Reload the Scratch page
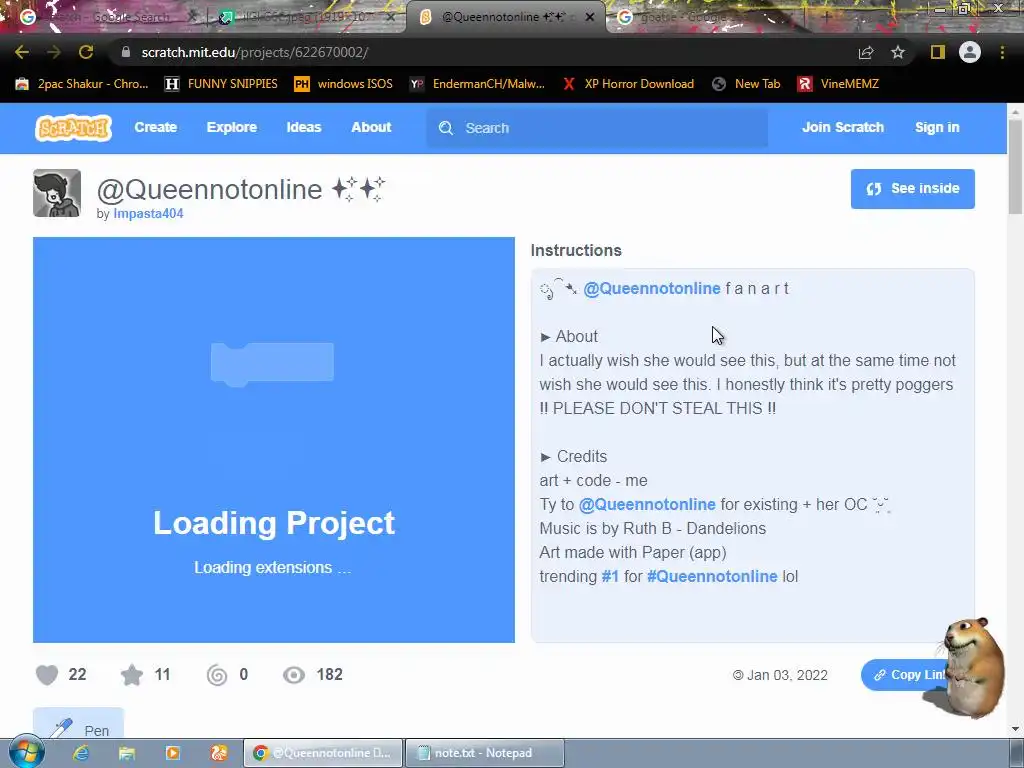 point(86,52)
